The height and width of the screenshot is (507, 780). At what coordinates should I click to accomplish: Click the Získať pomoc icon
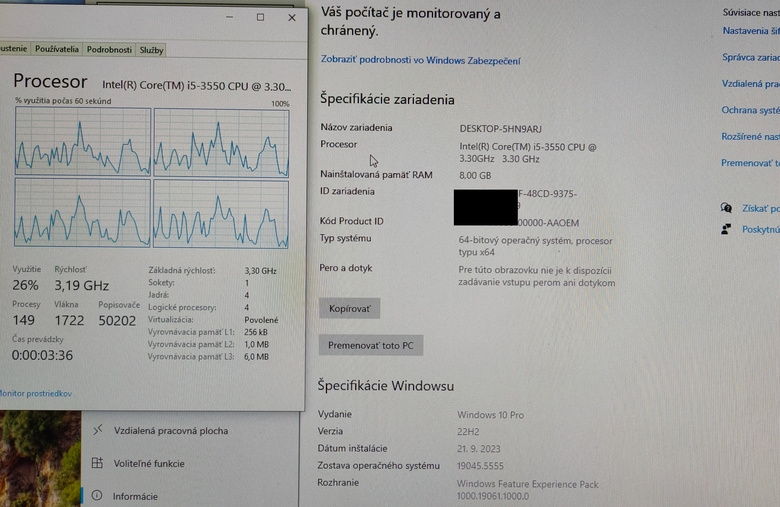coord(726,208)
